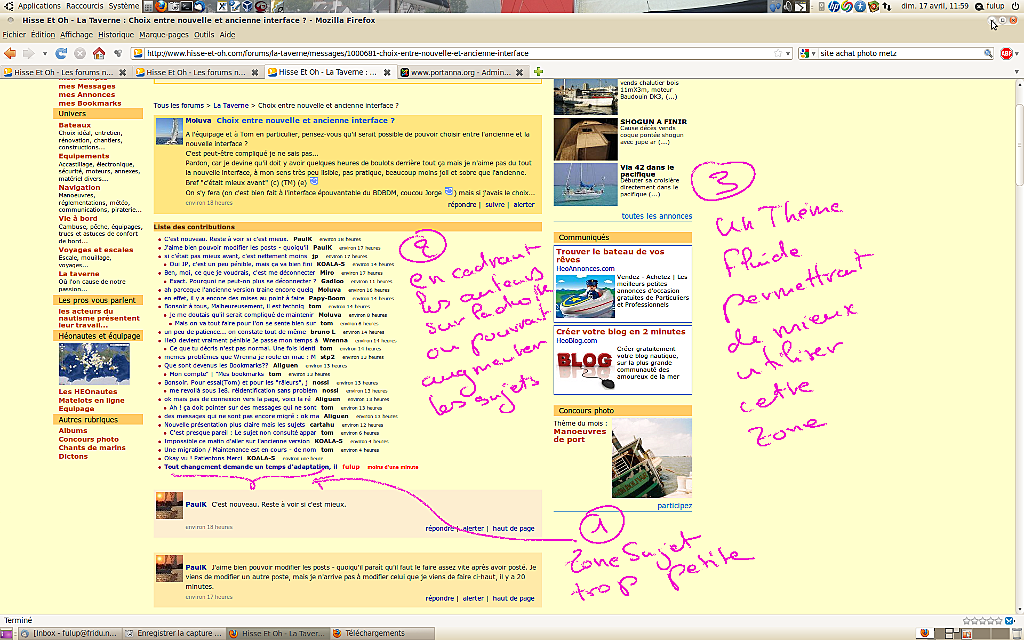Click the 'La Taverne' breadcrumb link
The width and height of the screenshot is (1024, 640).
[231, 105]
